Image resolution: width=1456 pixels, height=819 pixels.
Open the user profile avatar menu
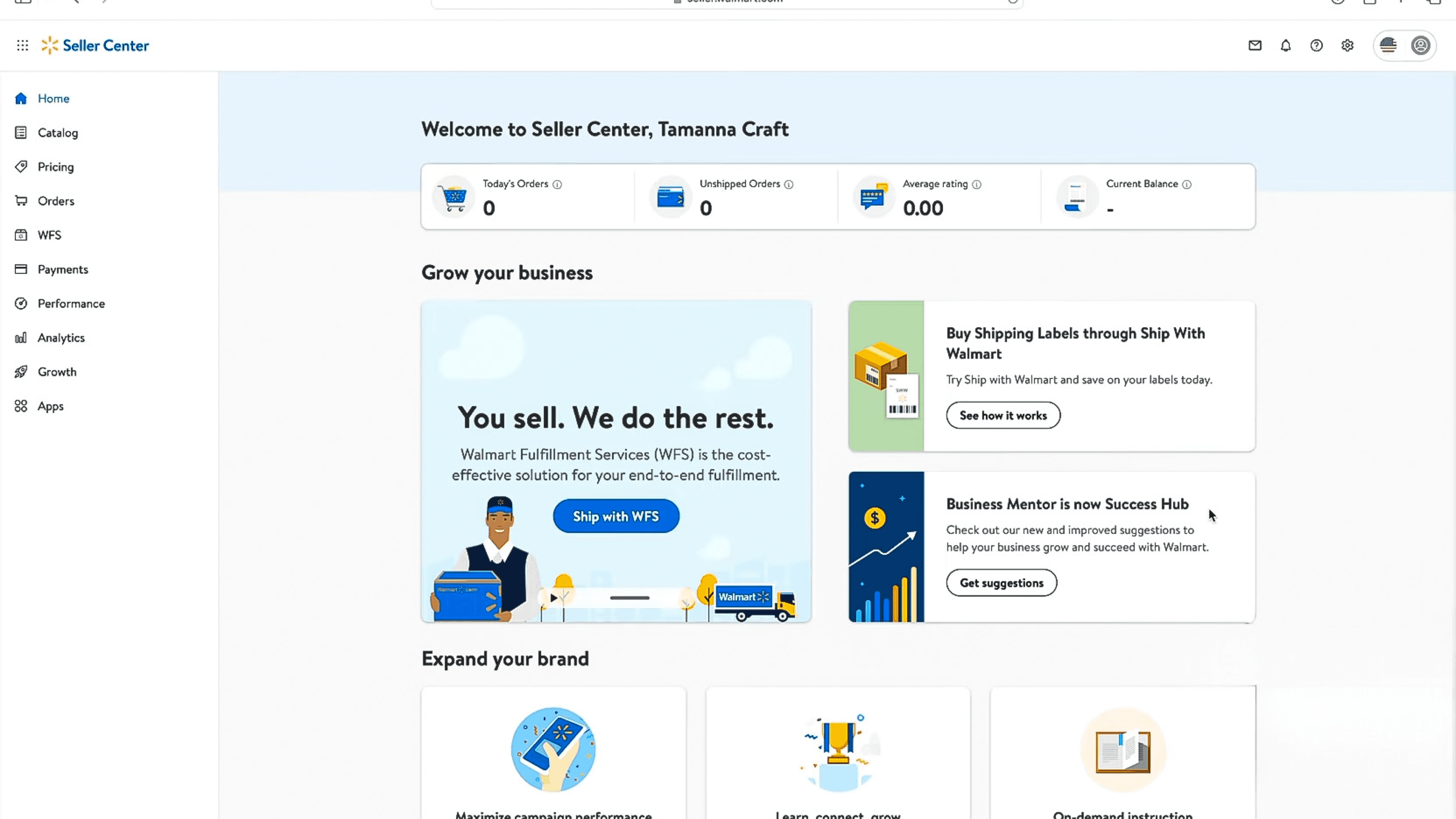tap(1420, 45)
